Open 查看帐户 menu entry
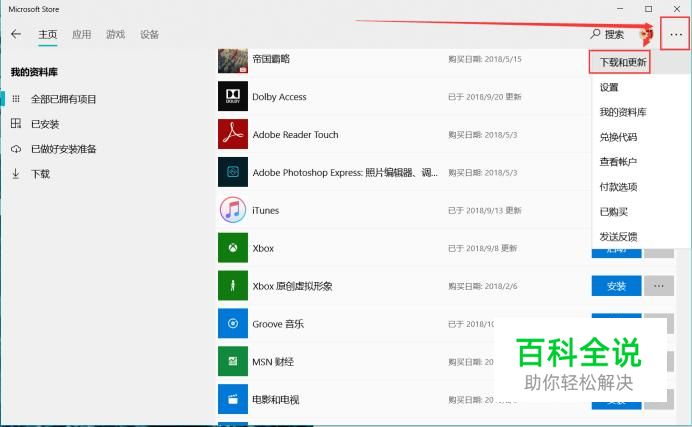 pos(618,162)
